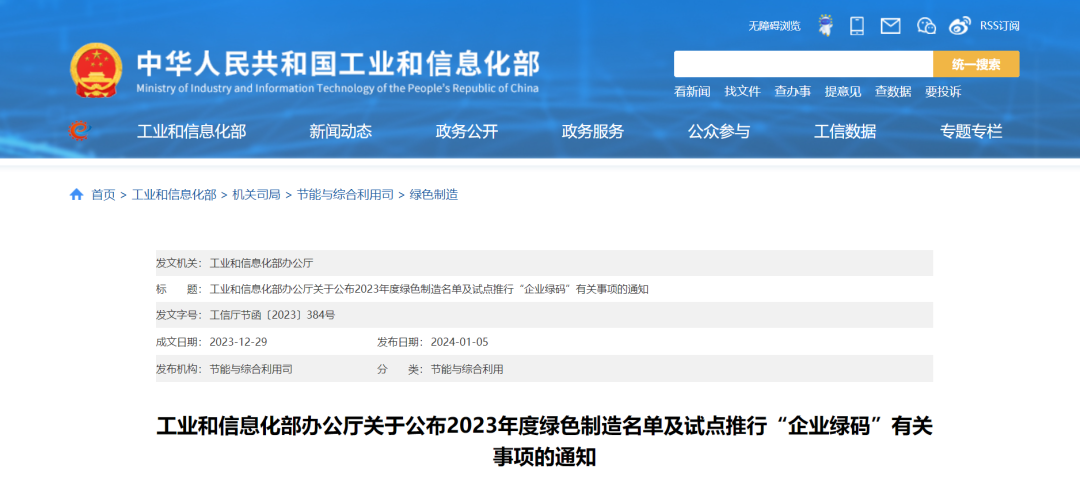The height and width of the screenshot is (499, 1080).
Task: Go to 节能与综合利用司 breadcrumb link
Action: pos(345,195)
